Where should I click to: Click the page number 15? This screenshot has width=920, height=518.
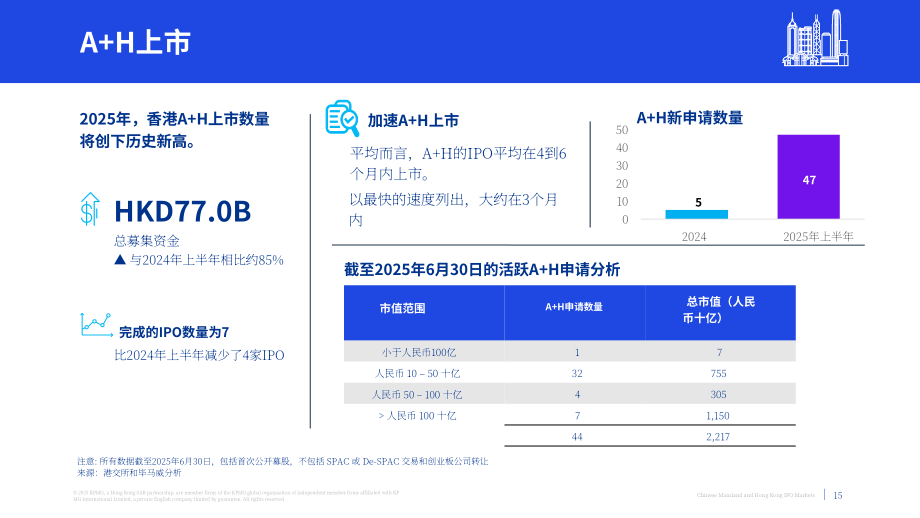pyautogui.click(x=838, y=496)
